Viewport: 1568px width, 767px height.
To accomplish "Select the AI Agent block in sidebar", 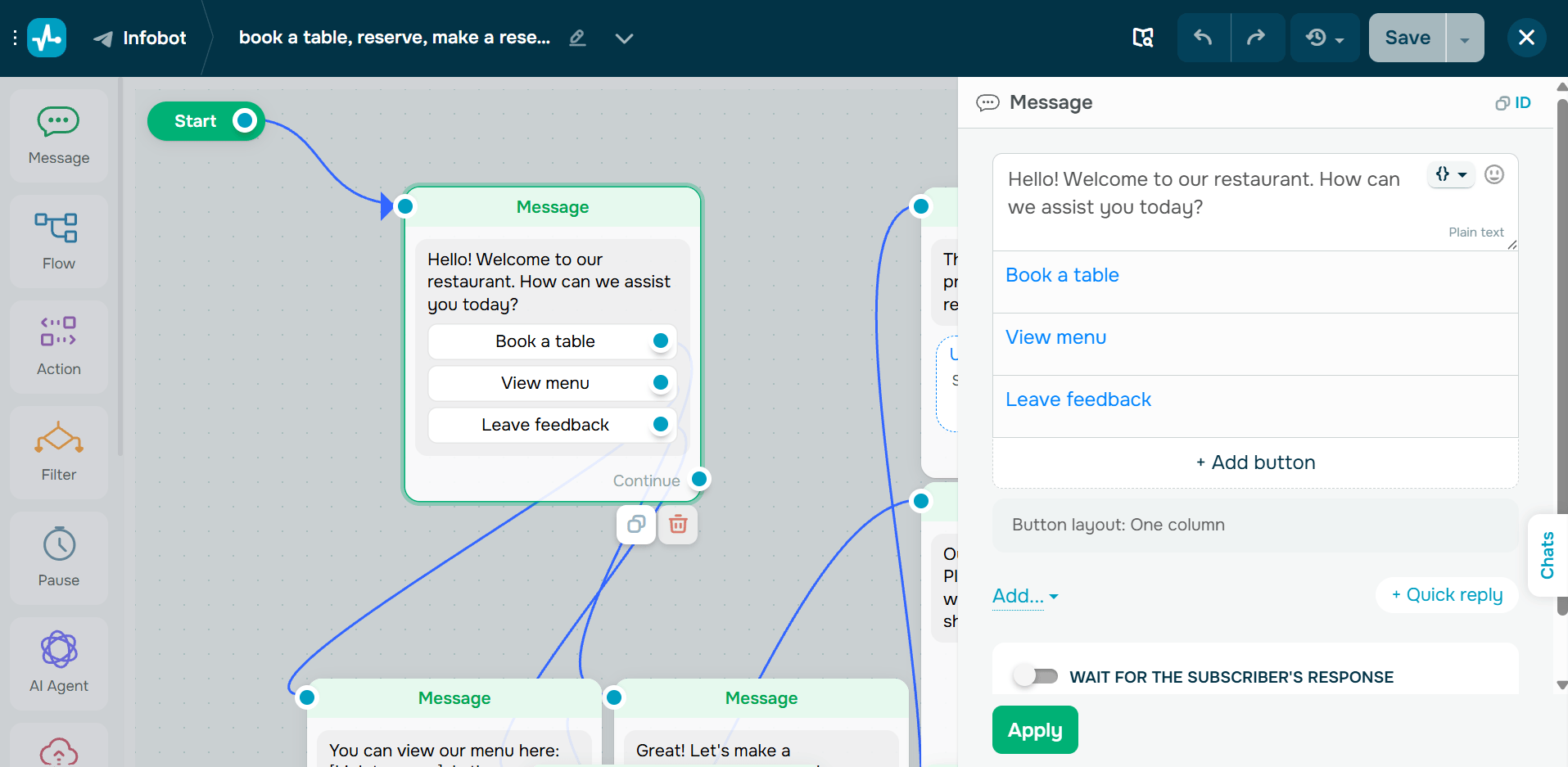I will click(x=59, y=664).
